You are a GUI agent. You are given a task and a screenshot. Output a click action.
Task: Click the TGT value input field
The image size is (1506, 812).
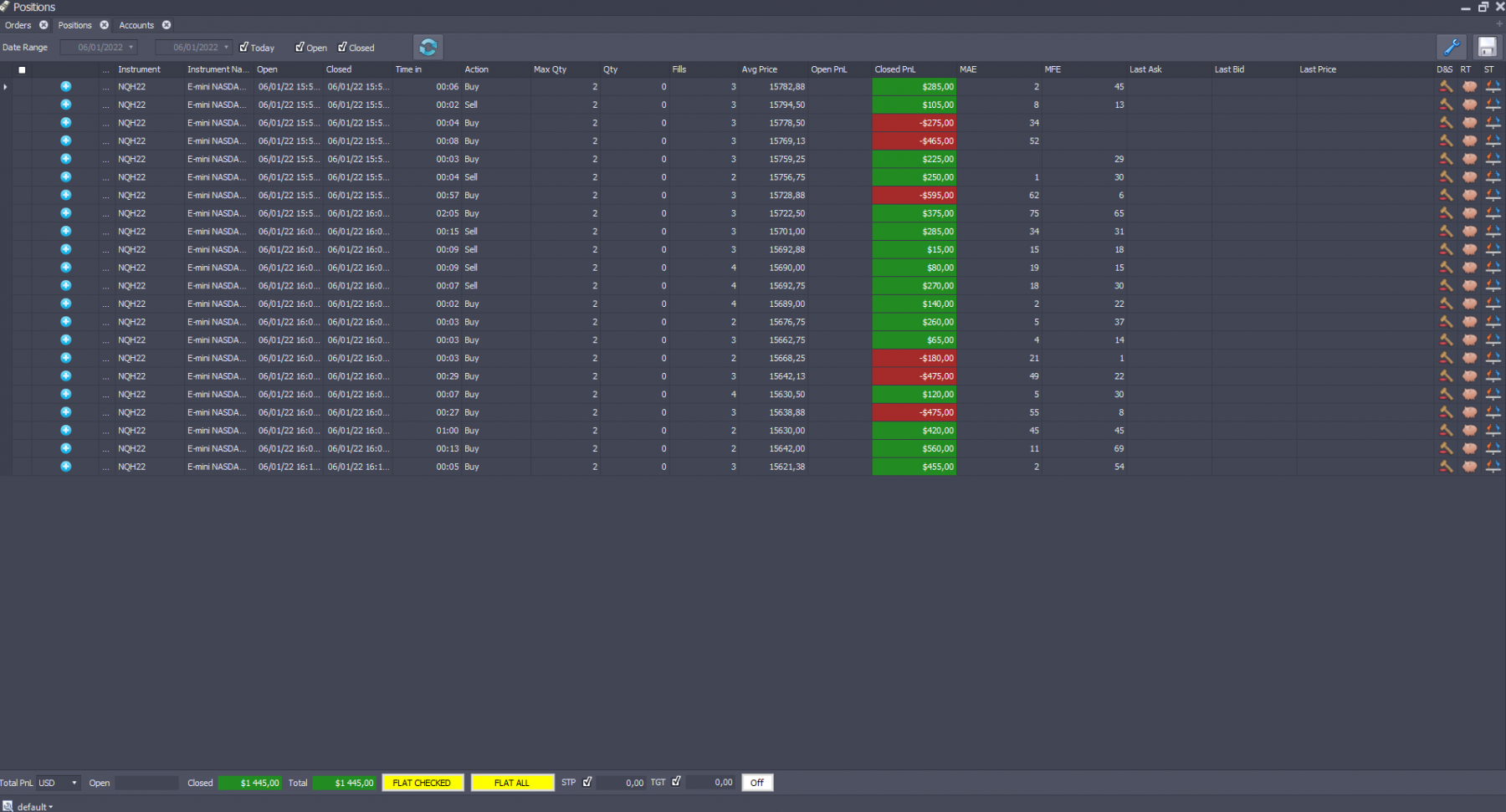point(710,783)
